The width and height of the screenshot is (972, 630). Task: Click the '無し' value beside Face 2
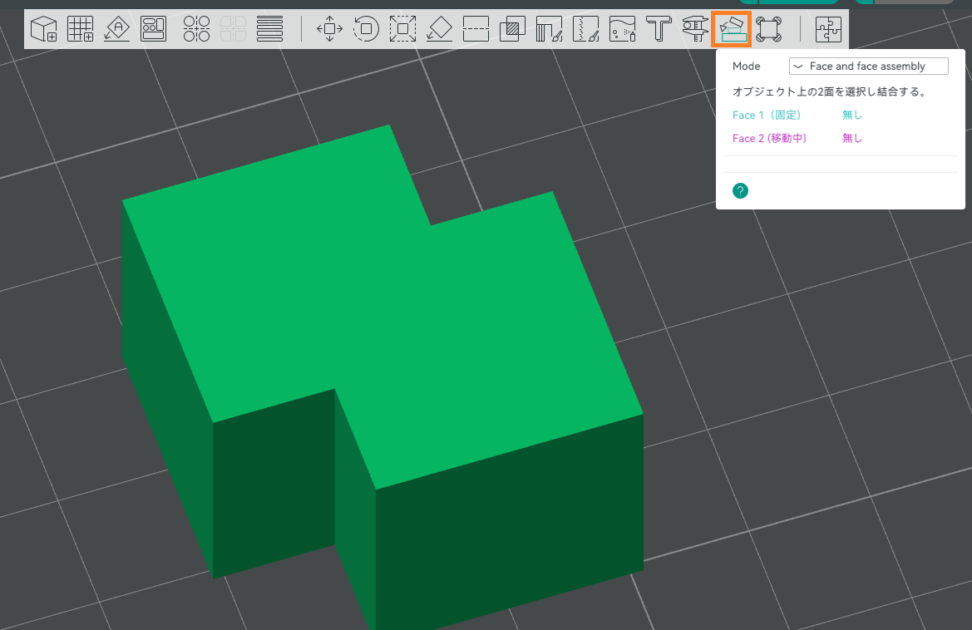(852, 138)
